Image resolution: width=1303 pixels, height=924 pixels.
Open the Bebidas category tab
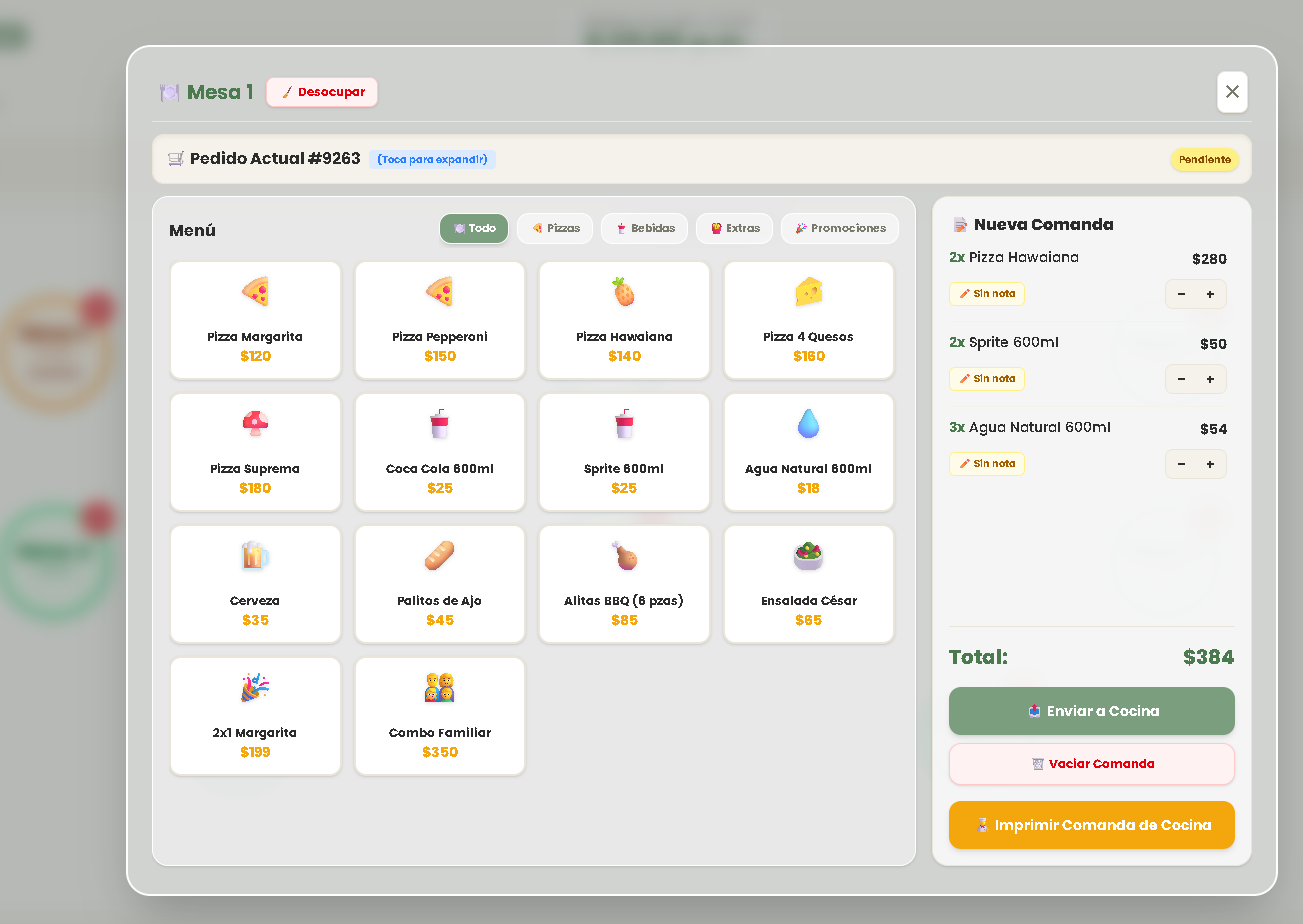tap(644, 228)
